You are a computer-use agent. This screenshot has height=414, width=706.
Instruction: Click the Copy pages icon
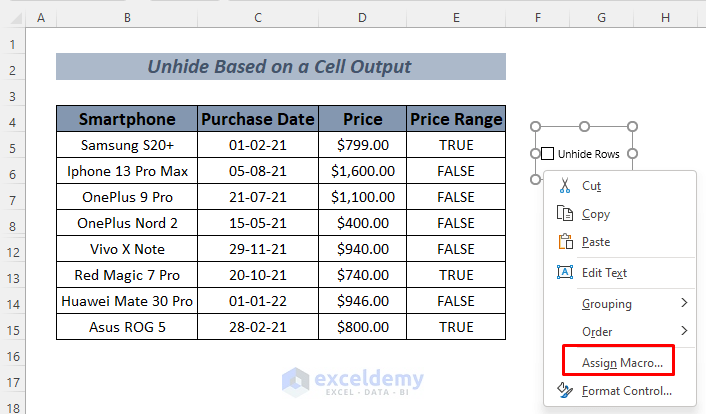tap(565, 213)
